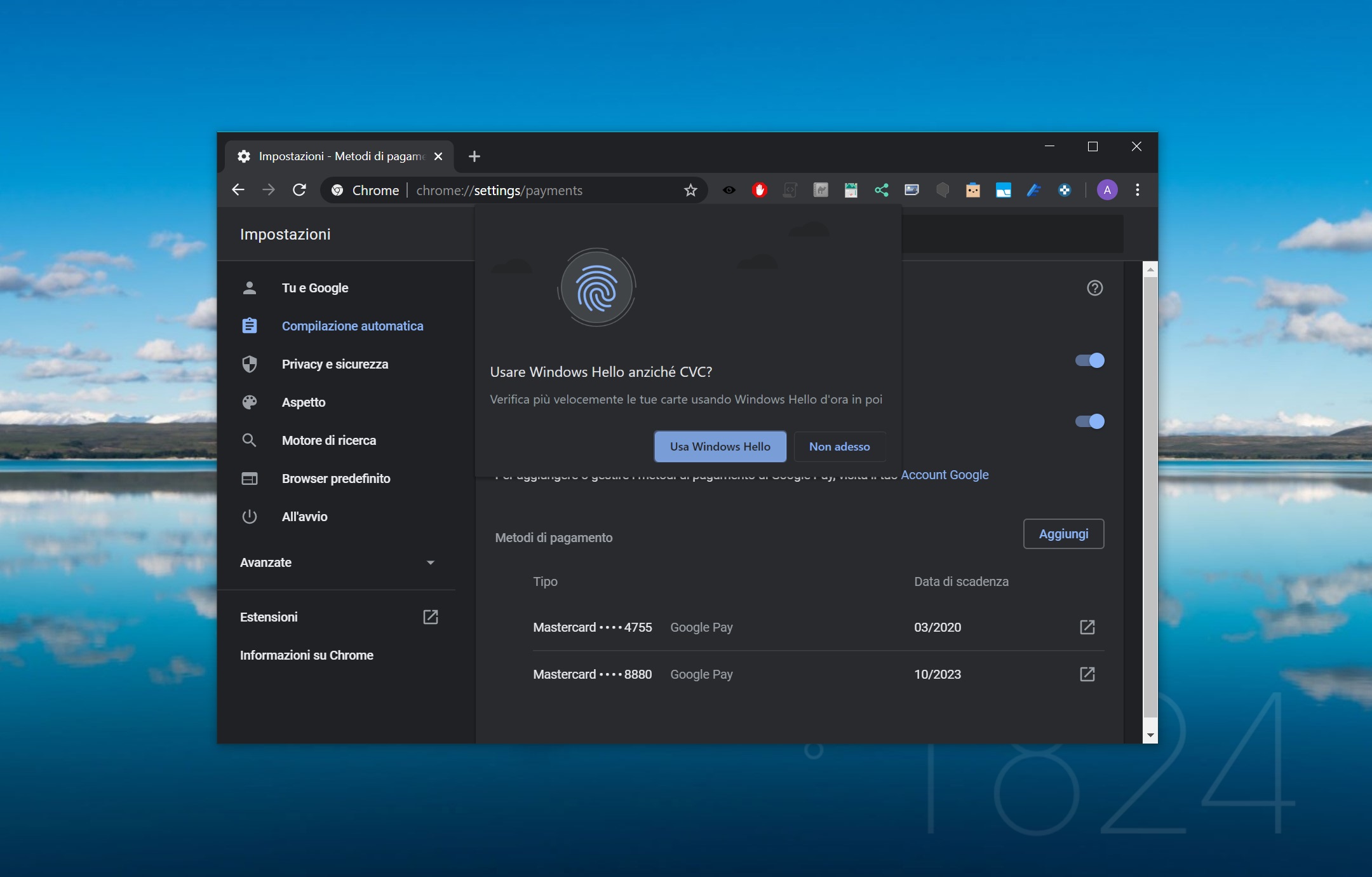1372x877 pixels.
Task: Click the blue folder extension icon
Action: (1004, 190)
